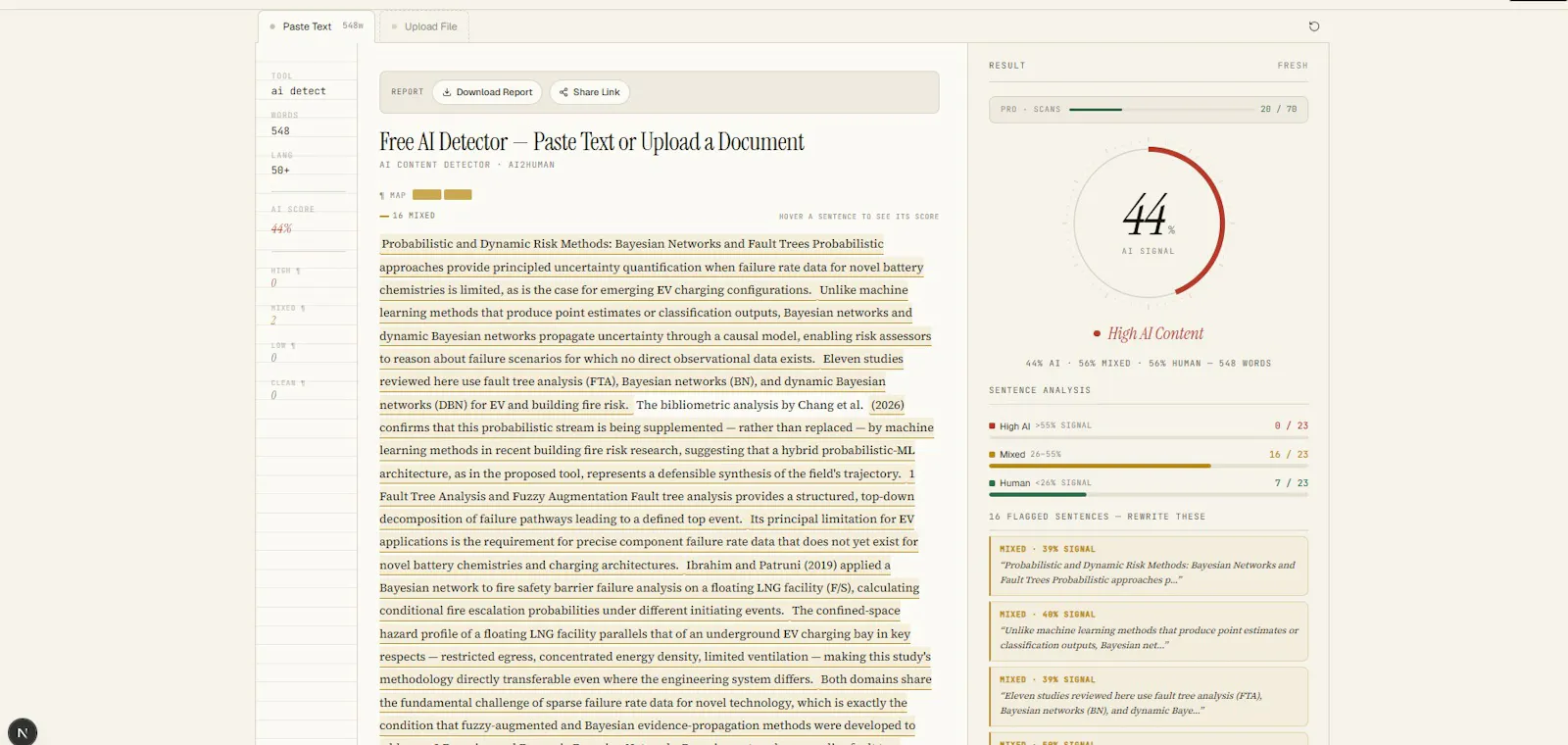1568x745 pixels.
Task: Click the '16 / 23' mixed count
Action: [x=1289, y=455]
